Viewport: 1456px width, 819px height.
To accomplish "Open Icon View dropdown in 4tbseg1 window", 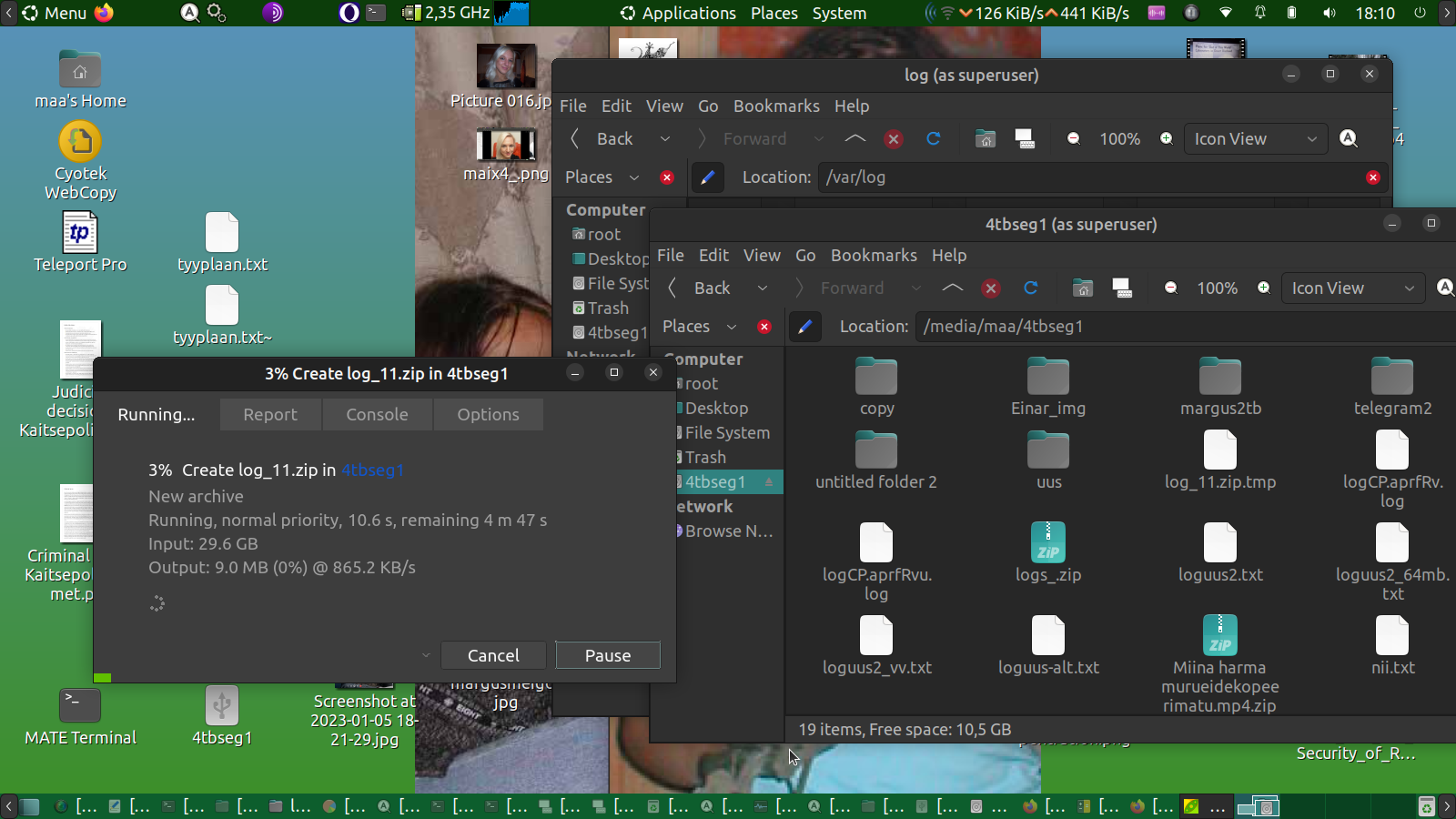I will coord(1351,288).
